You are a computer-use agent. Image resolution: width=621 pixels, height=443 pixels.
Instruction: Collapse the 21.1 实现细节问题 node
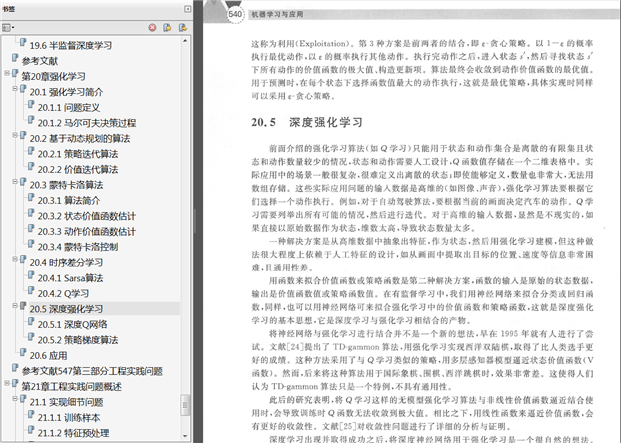click(15, 399)
